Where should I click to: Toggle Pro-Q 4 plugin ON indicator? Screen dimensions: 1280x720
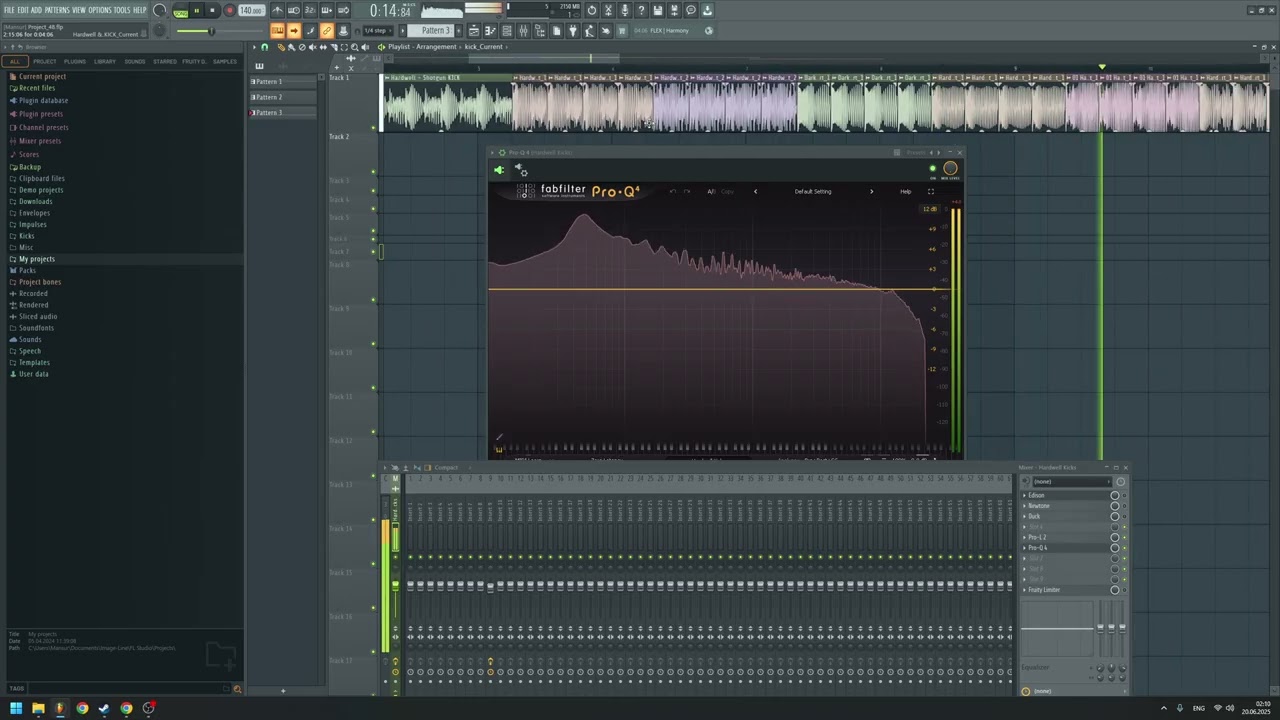tap(933, 168)
